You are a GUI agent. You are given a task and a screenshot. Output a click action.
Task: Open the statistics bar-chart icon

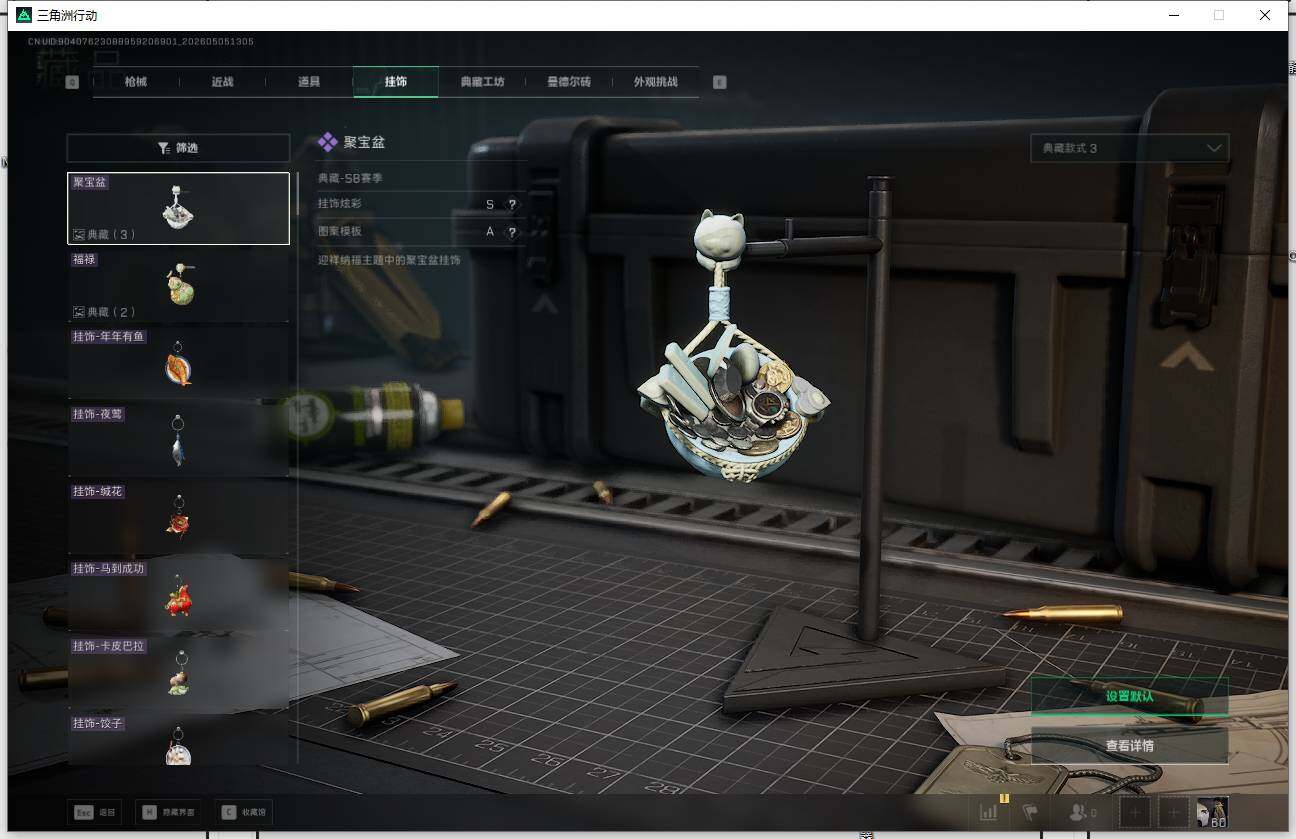[990, 813]
